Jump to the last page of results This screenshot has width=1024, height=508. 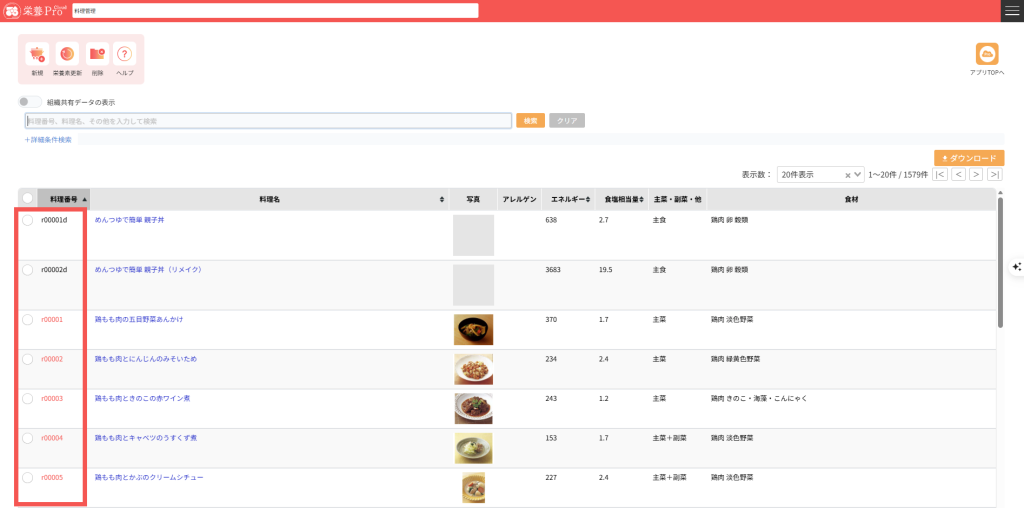[x=994, y=174]
